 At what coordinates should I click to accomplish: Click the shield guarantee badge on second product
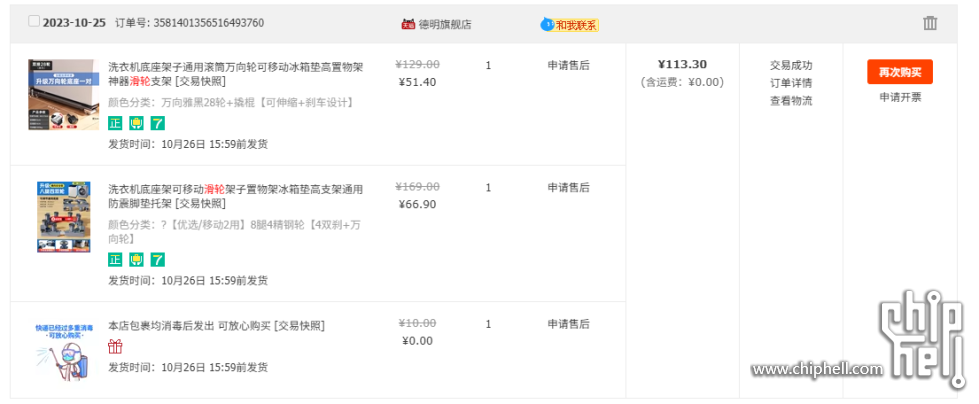coord(136,260)
